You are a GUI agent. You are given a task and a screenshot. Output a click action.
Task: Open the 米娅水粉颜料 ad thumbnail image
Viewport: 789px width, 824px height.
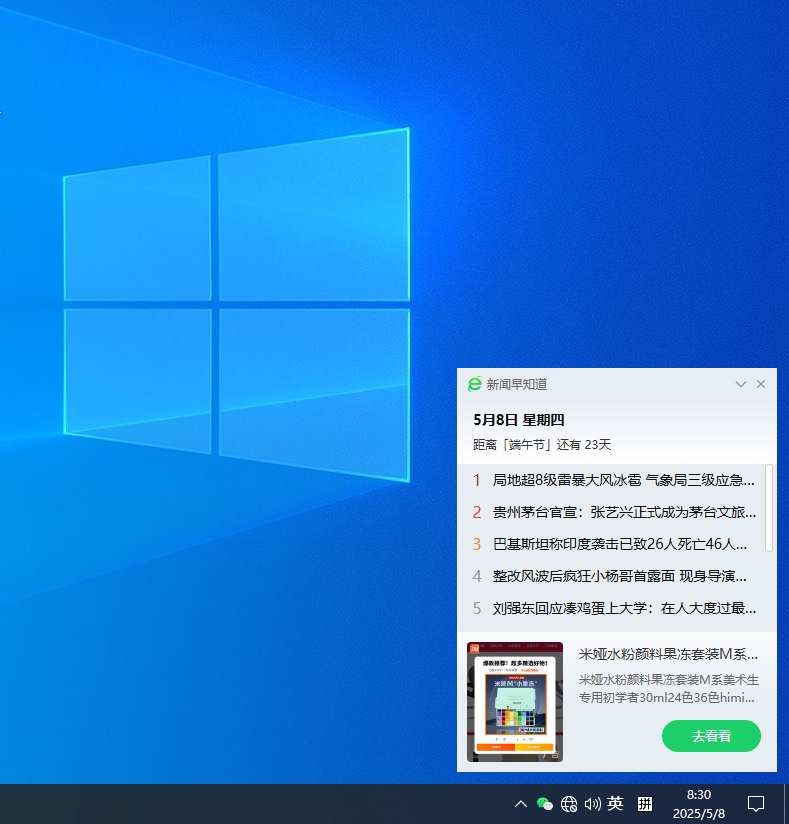515,702
